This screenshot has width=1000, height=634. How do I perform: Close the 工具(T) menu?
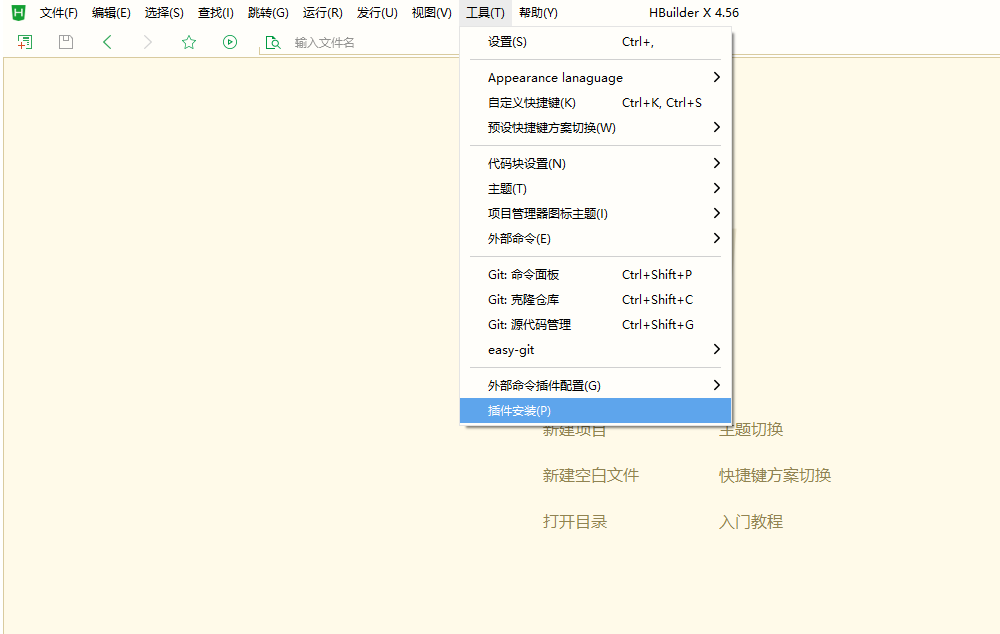[x=485, y=13]
